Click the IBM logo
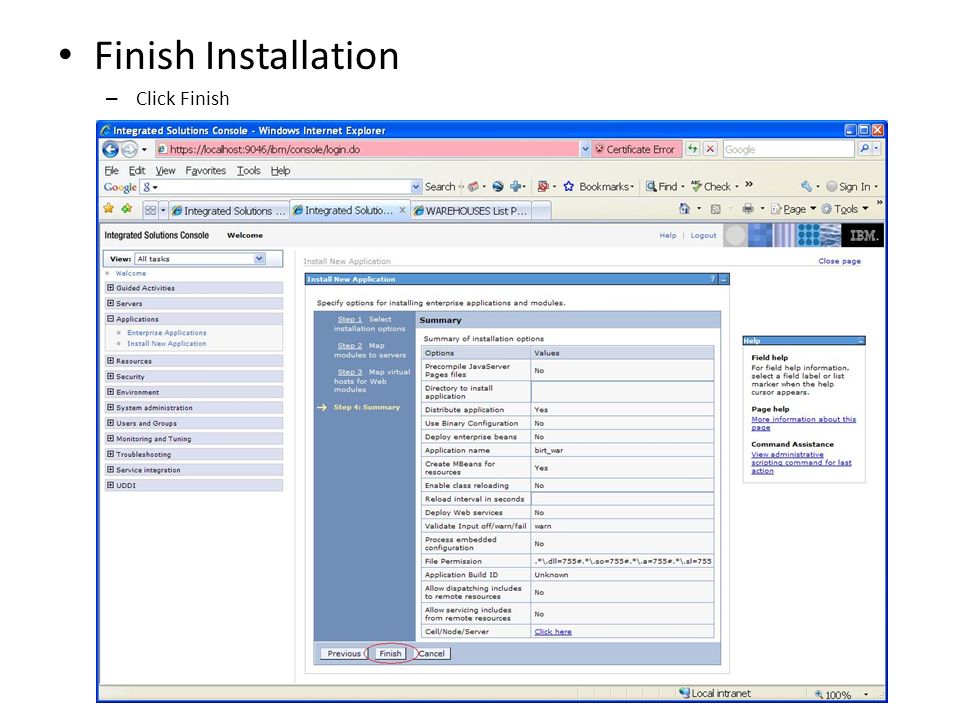The width and height of the screenshot is (960, 720). pos(863,235)
